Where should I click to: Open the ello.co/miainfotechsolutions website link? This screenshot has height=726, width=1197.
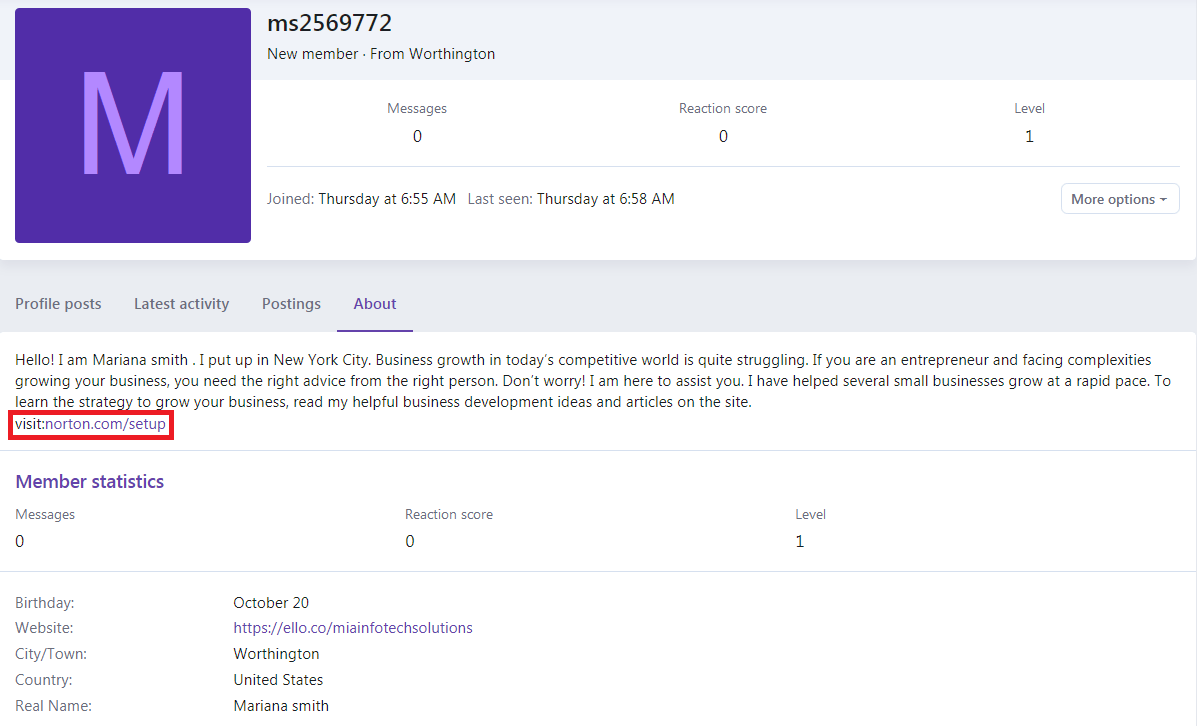tap(353, 628)
